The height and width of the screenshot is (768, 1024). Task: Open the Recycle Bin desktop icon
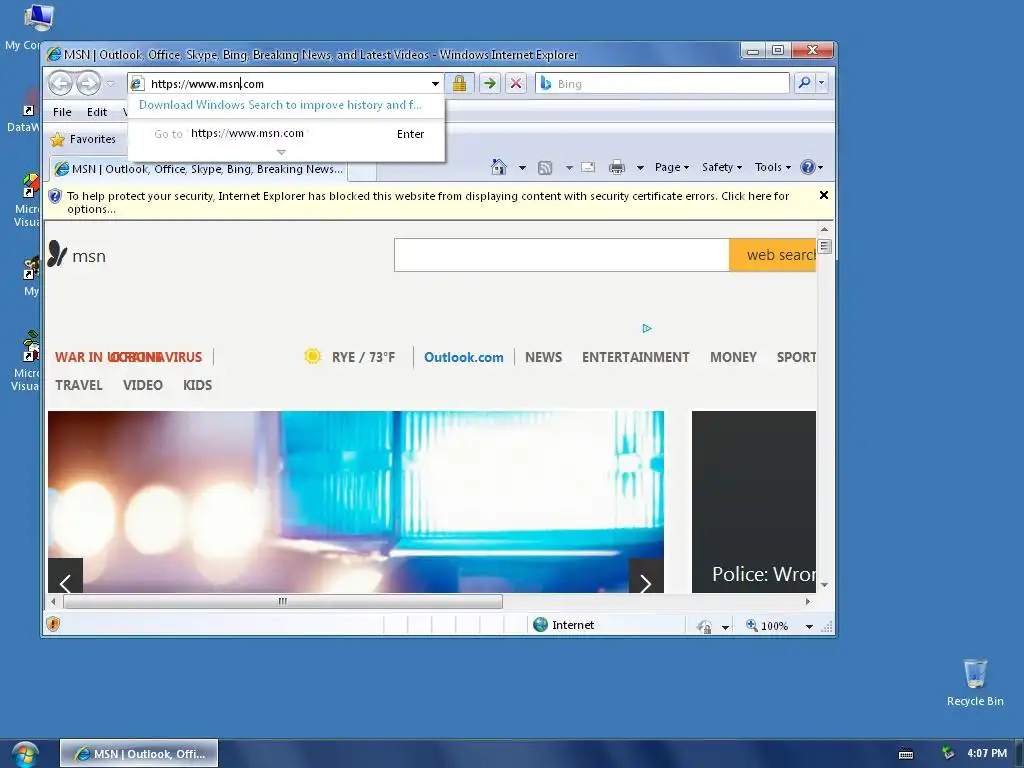click(975, 682)
